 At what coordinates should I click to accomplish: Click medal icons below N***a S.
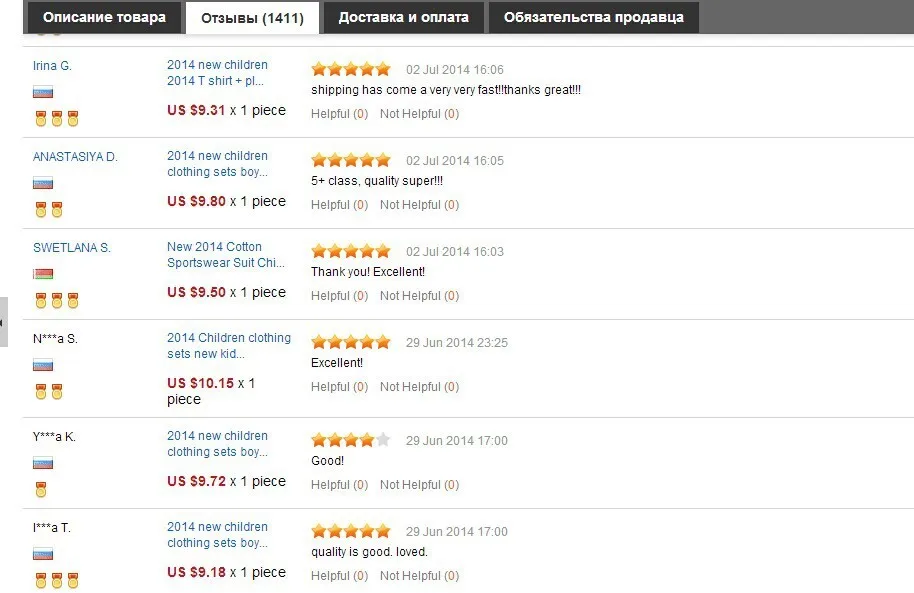48,391
